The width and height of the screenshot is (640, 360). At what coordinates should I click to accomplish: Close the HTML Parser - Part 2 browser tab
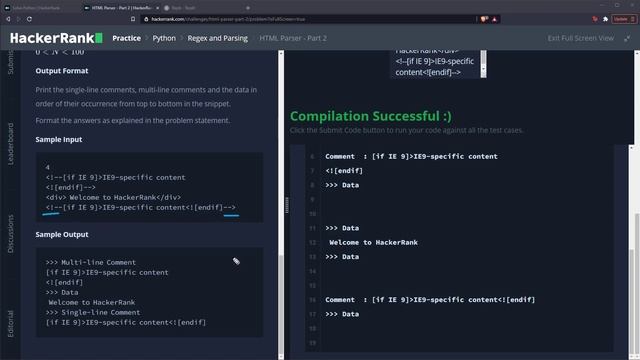(158, 8)
